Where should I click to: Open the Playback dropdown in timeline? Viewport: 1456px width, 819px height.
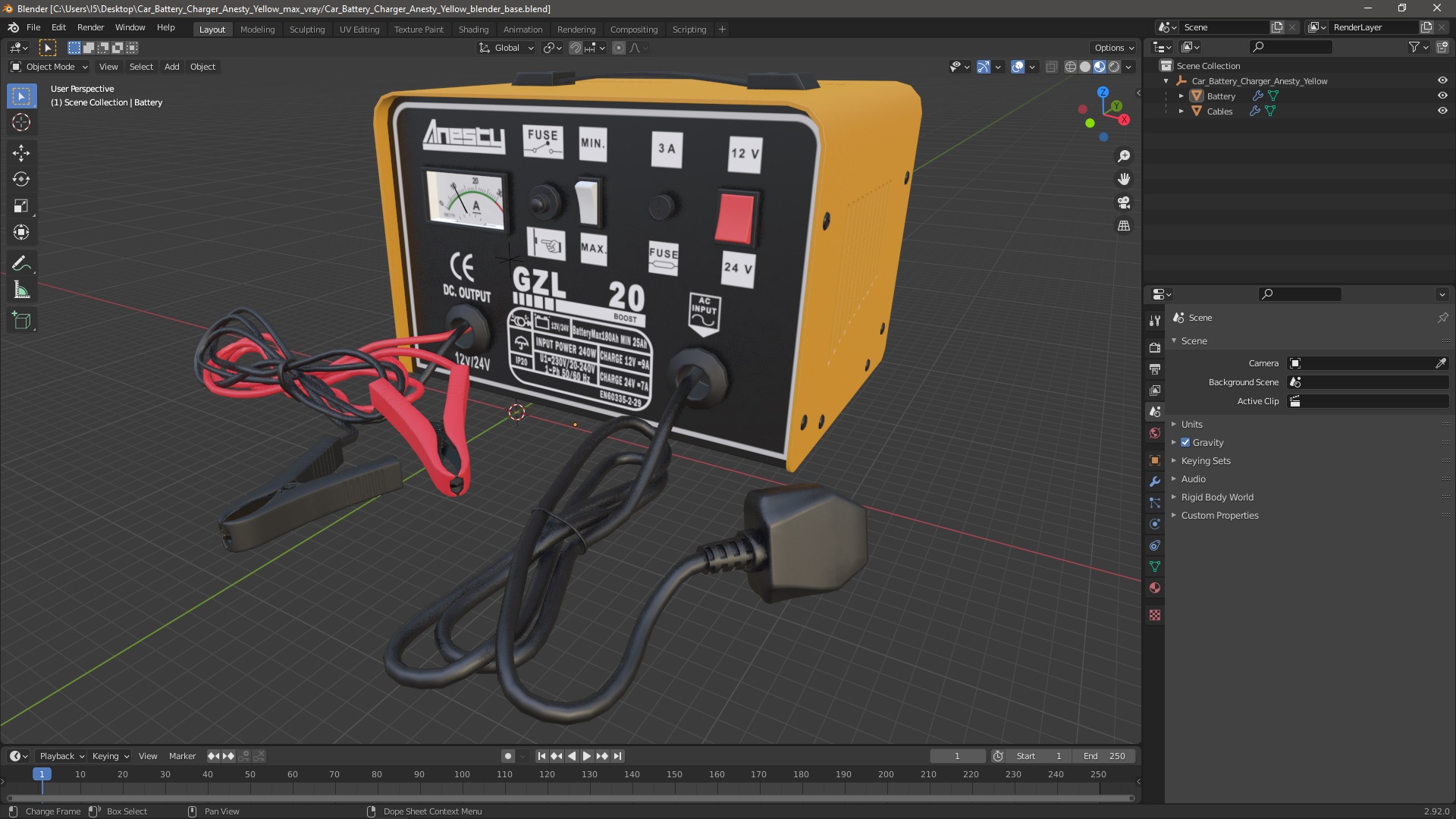(x=61, y=756)
